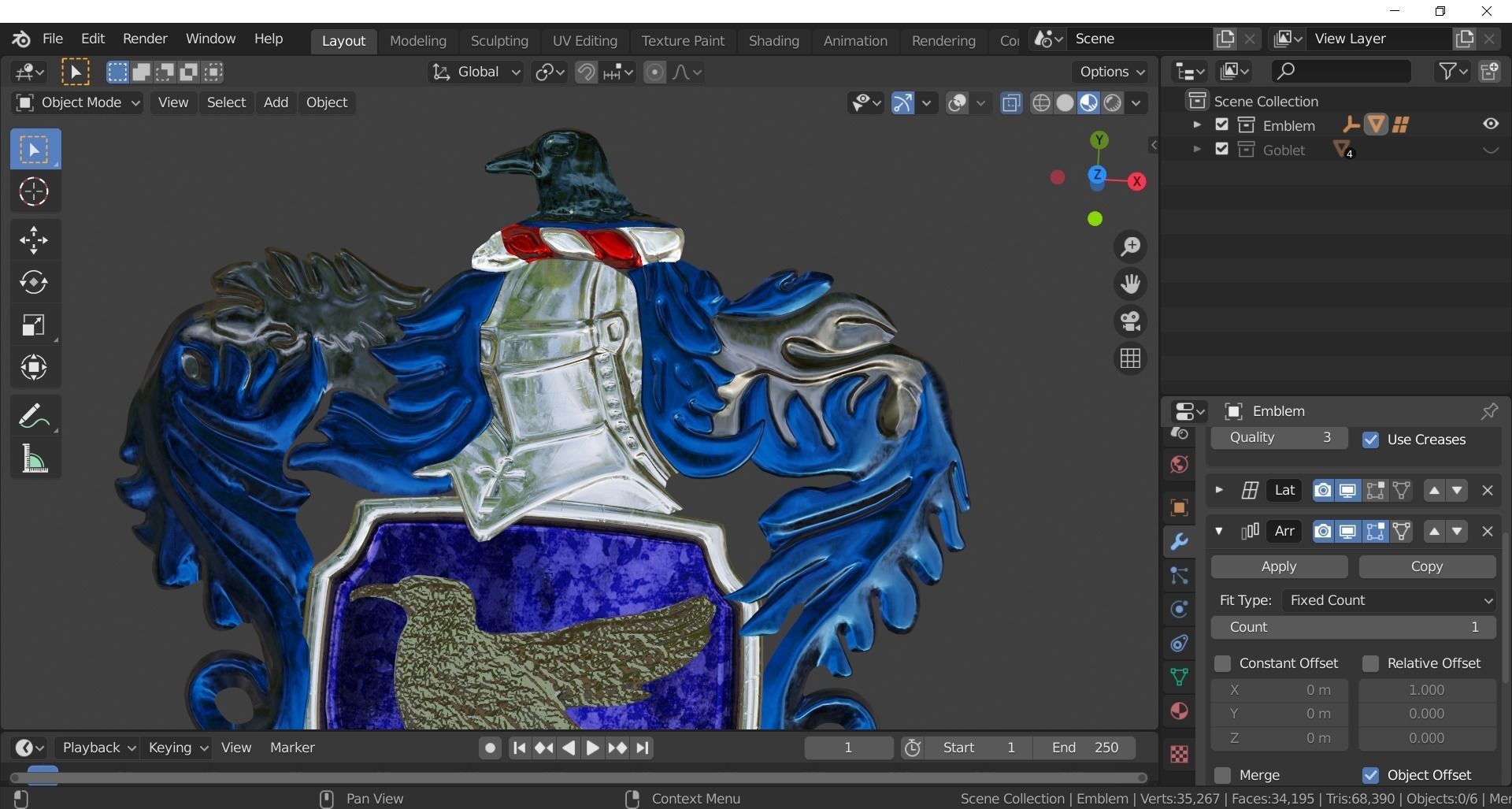Viewport: 1512px width, 809px height.
Task: Open the Object Mode dropdown
Action: pyautogui.click(x=77, y=102)
